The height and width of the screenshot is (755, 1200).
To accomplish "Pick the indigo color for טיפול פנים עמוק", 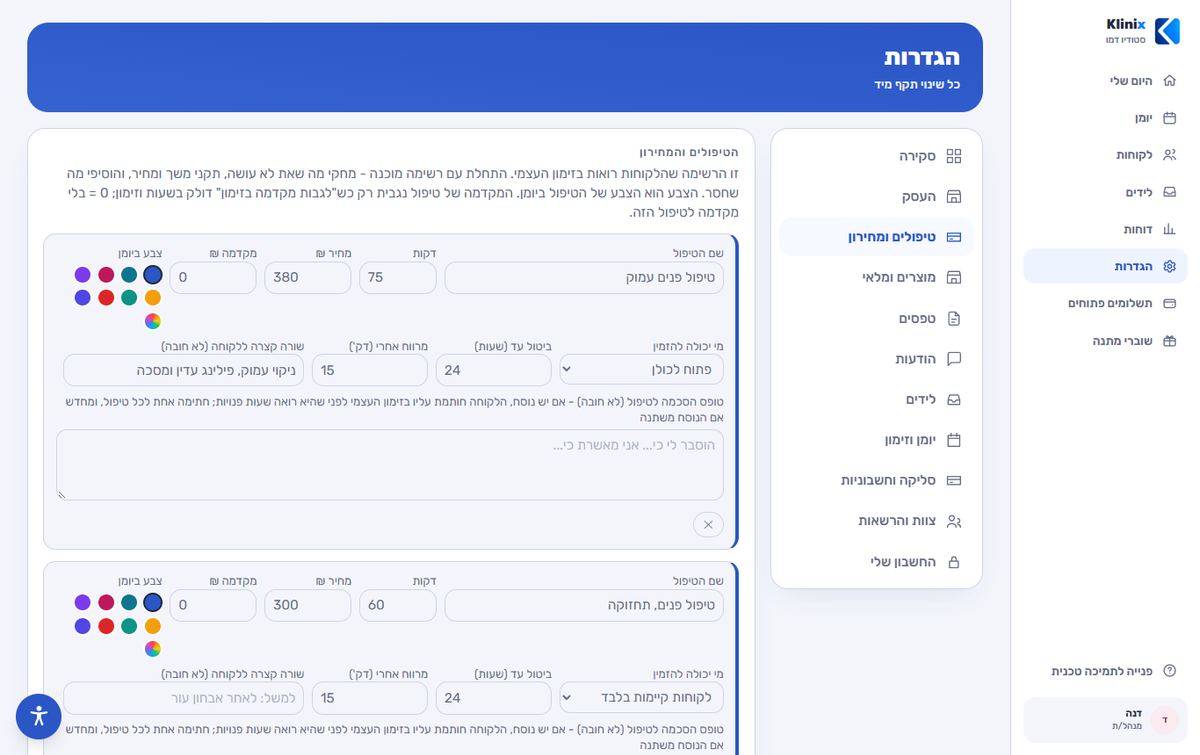I will (x=83, y=298).
